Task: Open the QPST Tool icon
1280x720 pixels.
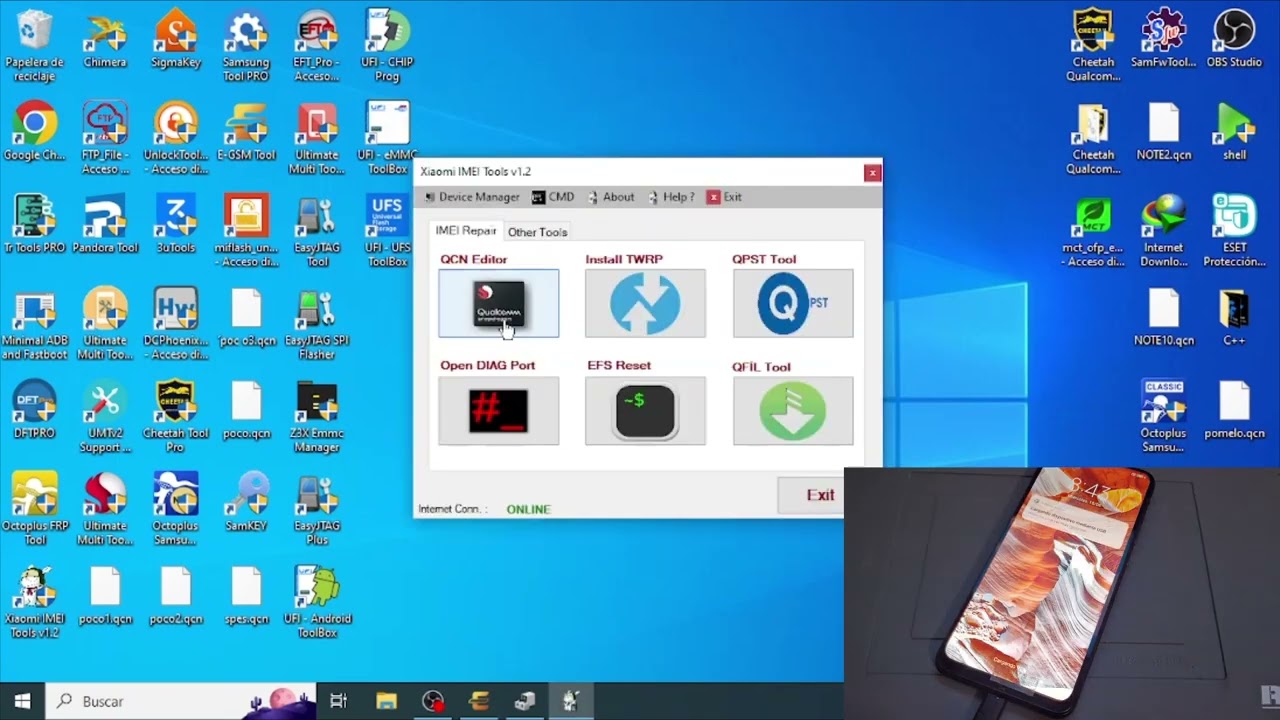Action: 793,303
